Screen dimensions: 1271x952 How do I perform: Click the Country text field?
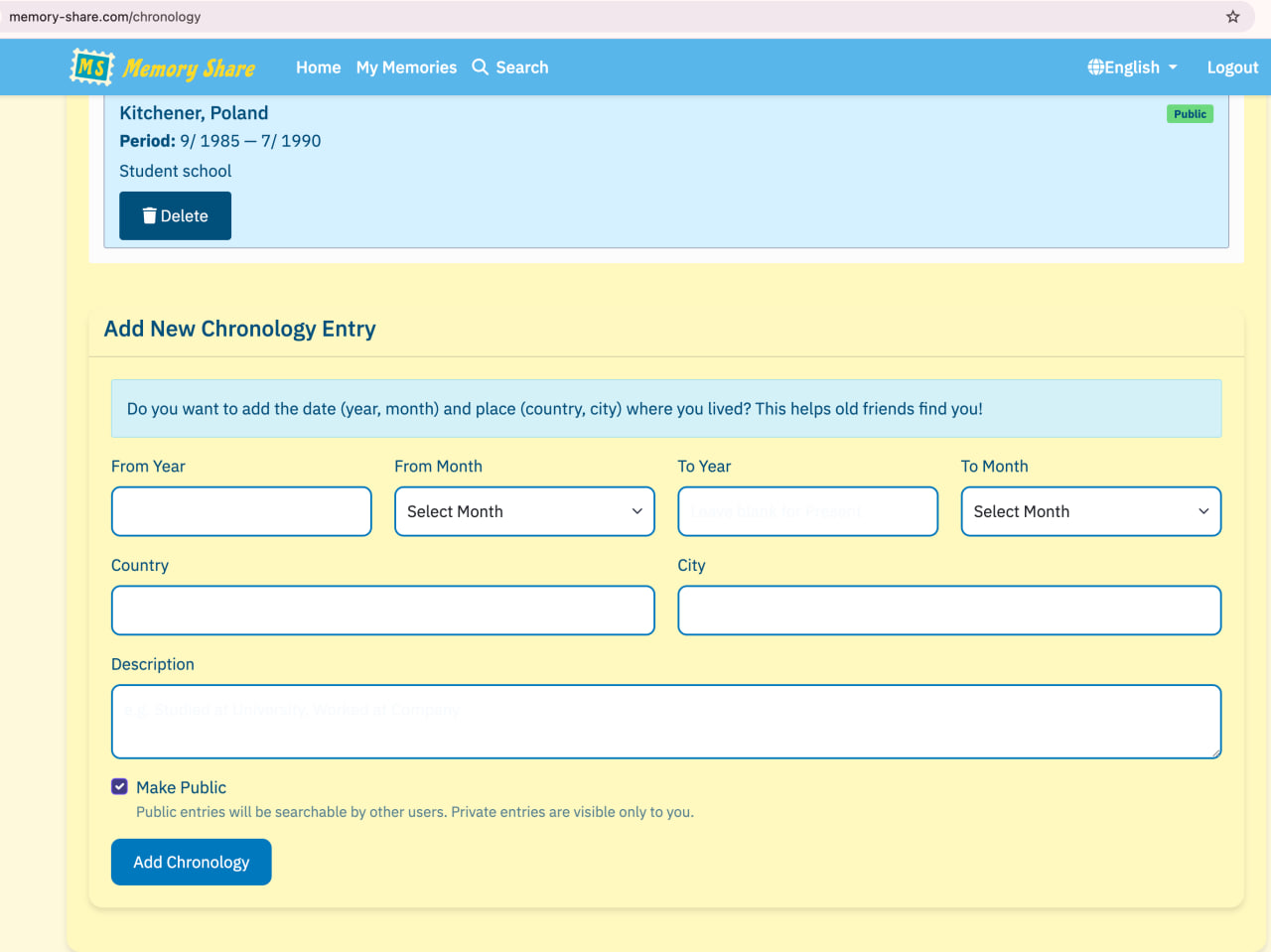382,611
